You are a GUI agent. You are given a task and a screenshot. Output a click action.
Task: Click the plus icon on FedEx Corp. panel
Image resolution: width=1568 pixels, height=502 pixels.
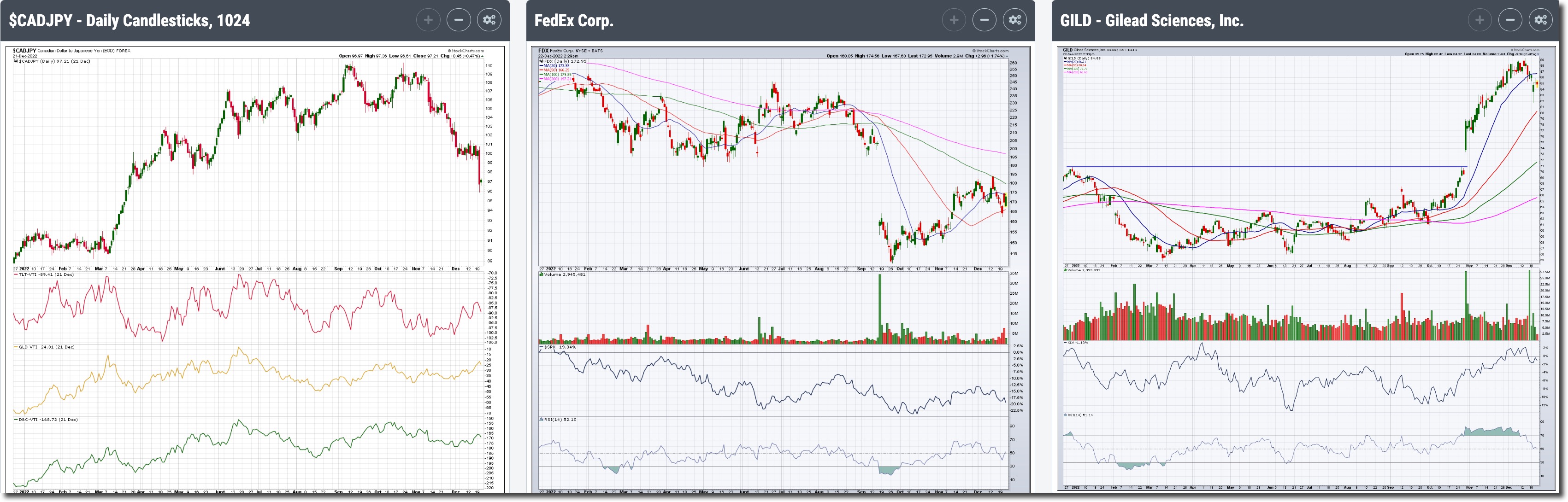click(x=954, y=20)
